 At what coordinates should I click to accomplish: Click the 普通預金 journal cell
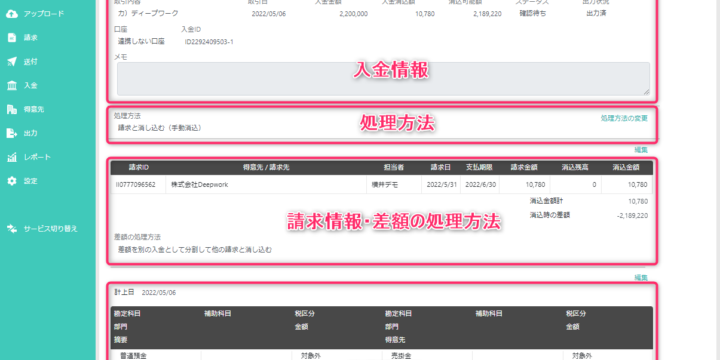coord(133,356)
